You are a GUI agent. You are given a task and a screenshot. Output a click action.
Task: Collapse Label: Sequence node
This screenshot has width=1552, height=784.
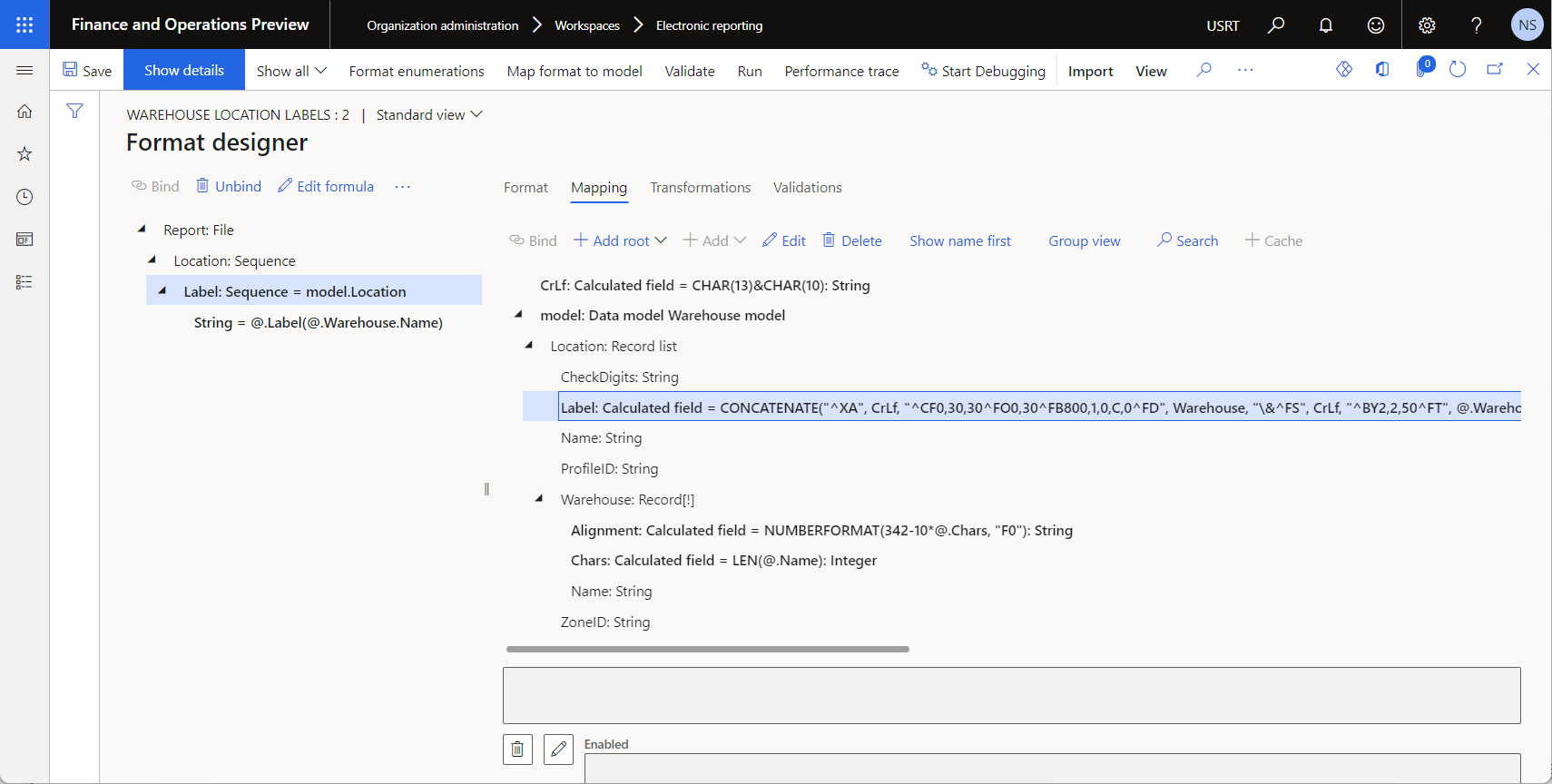[162, 291]
